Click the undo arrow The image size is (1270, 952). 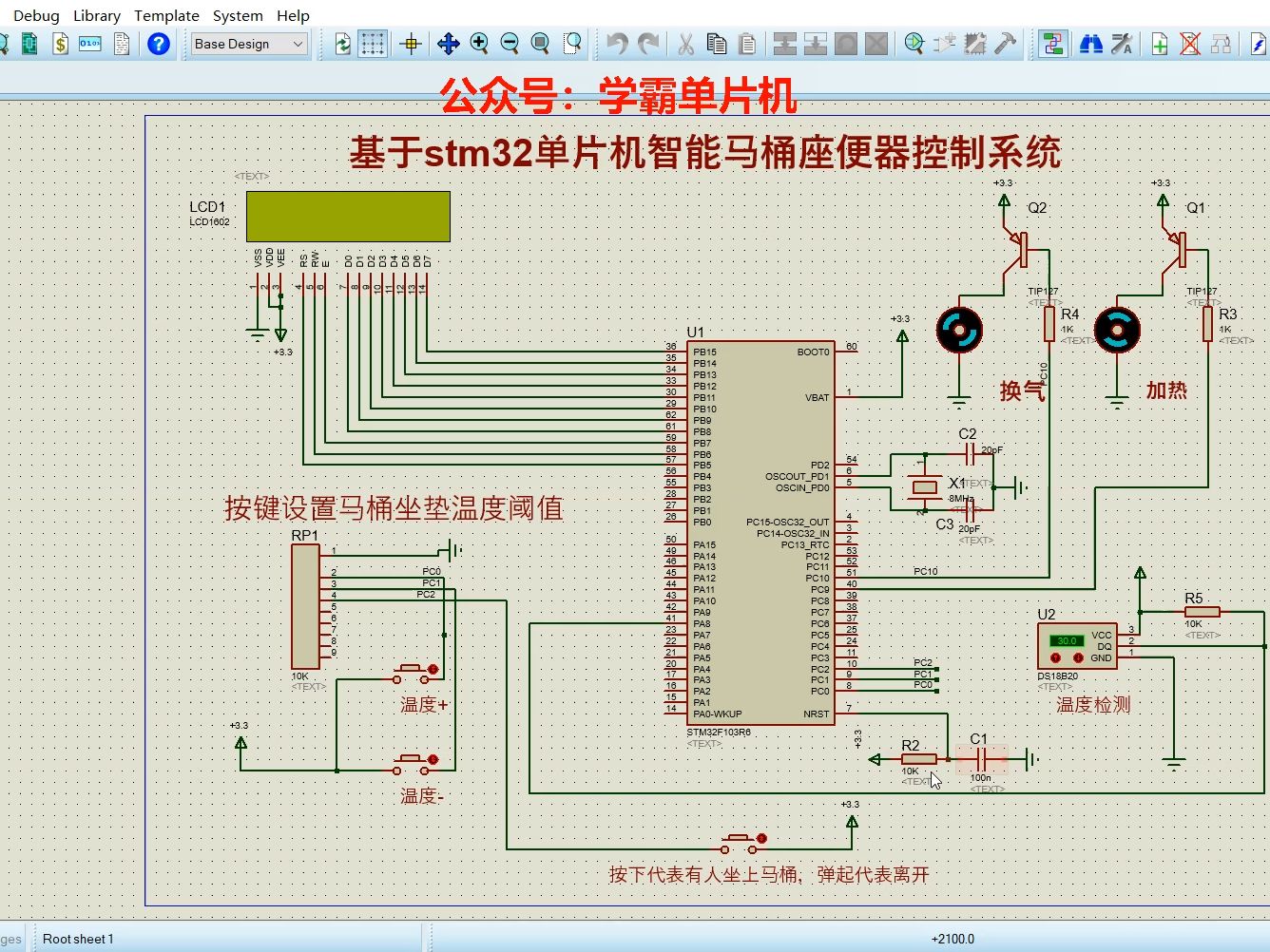618,44
